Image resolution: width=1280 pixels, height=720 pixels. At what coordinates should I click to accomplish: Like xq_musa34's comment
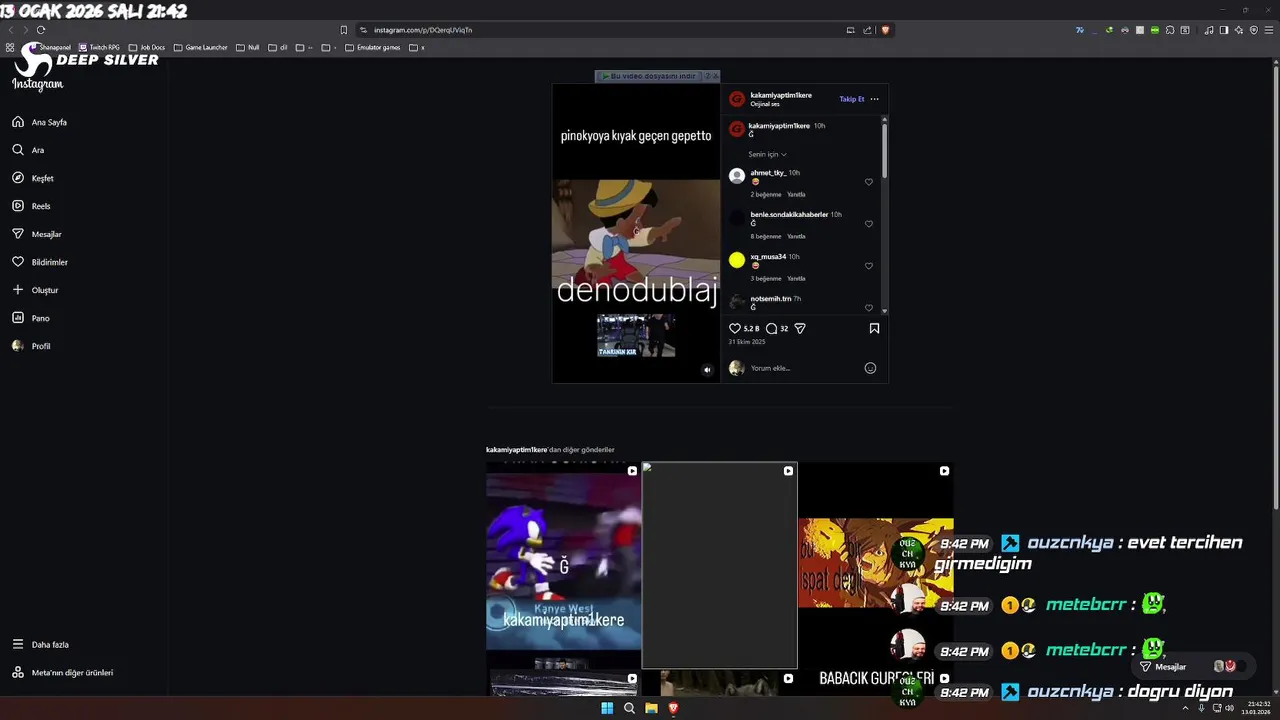[x=869, y=266]
